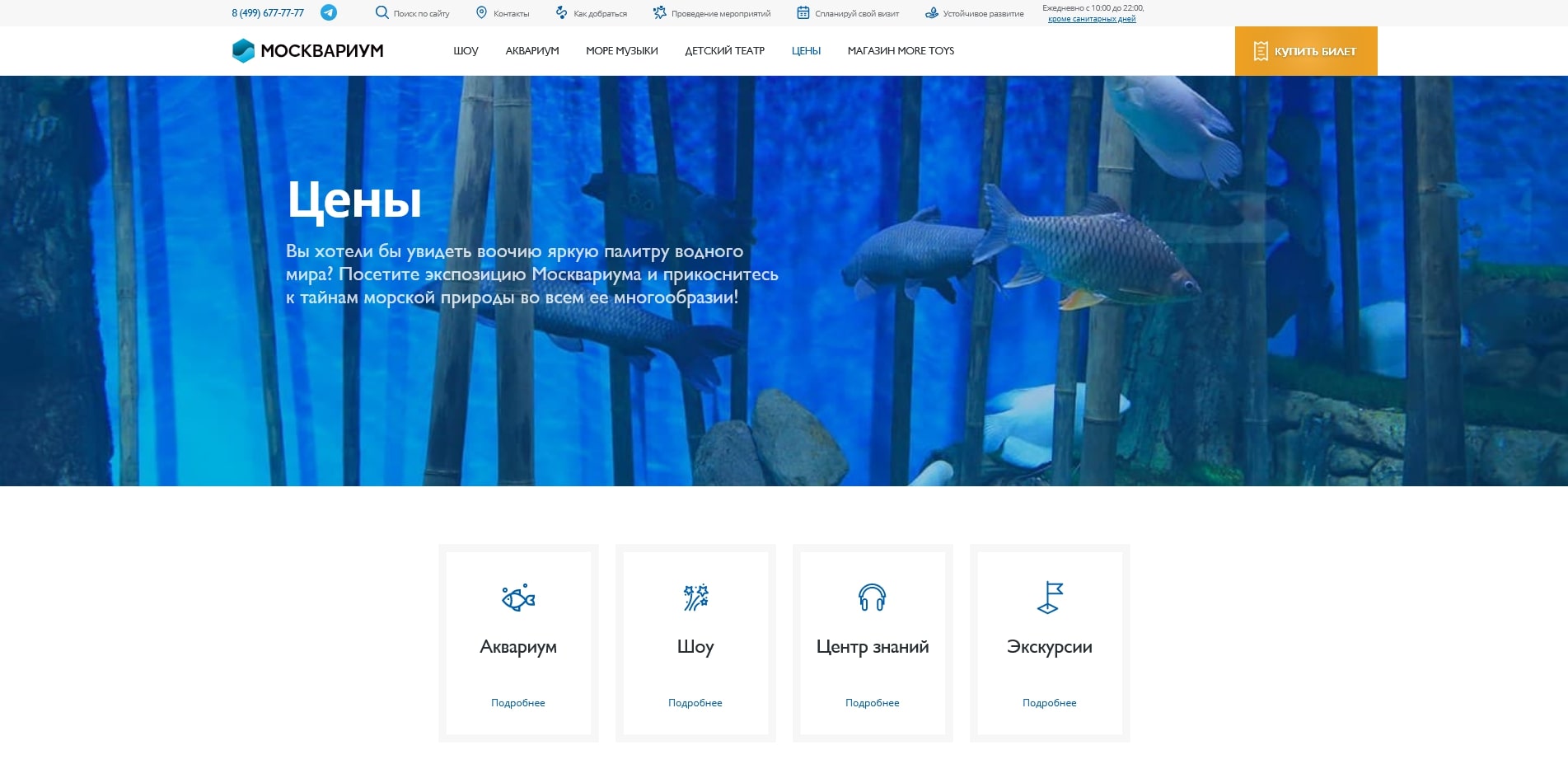The image size is (1568, 764).
Task: Click the fireworks icon in Шоу card
Action: [x=695, y=597]
